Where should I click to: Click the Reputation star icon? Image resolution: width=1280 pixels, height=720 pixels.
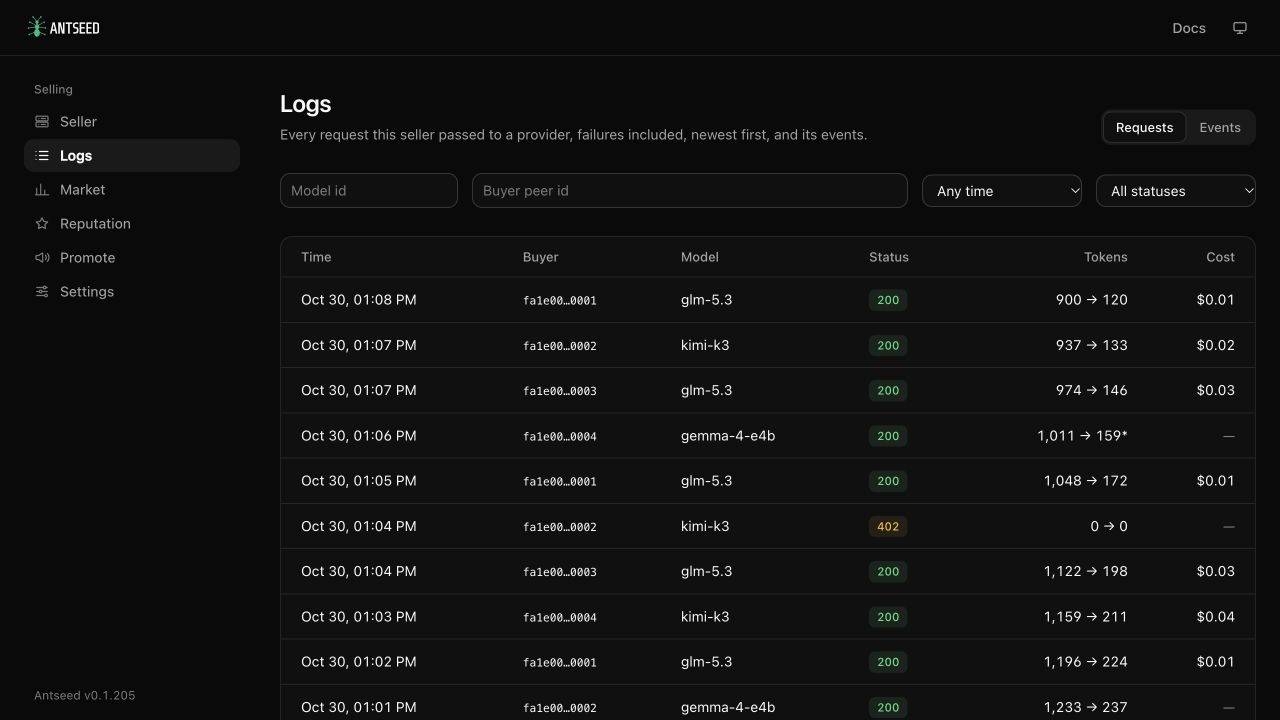coord(42,224)
